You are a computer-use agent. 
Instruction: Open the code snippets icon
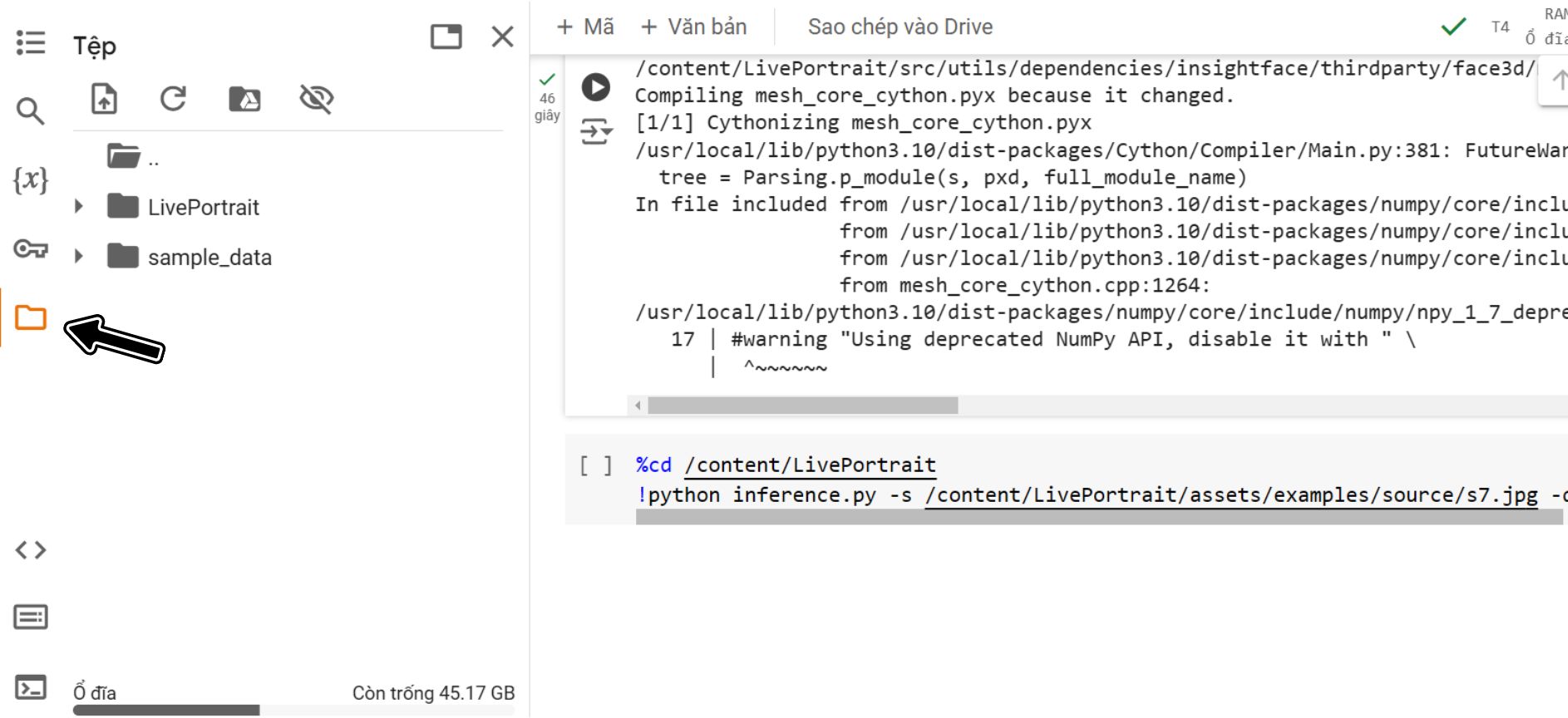coord(31,549)
